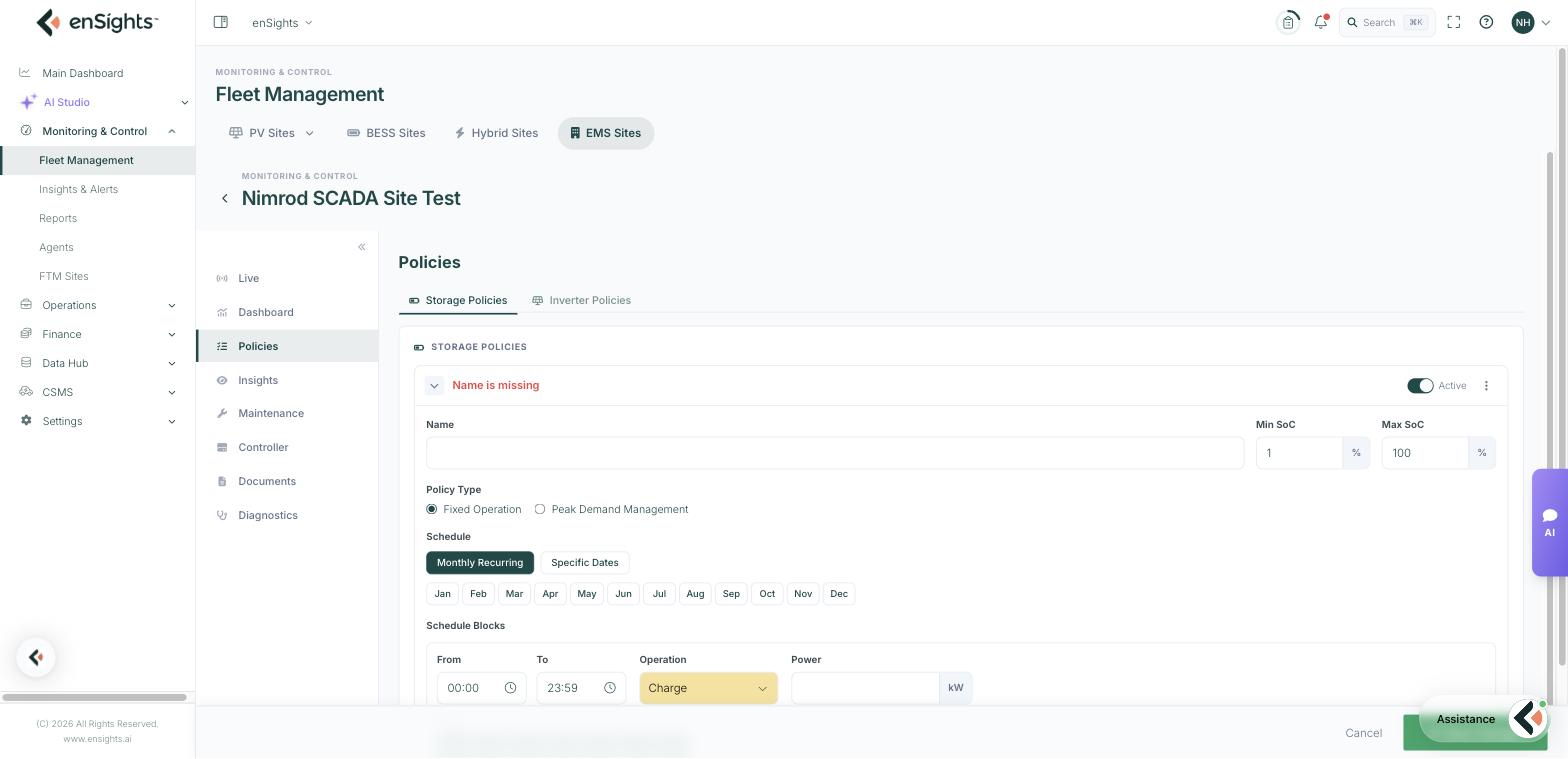Expand the AI Studio menu

point(184,102)
